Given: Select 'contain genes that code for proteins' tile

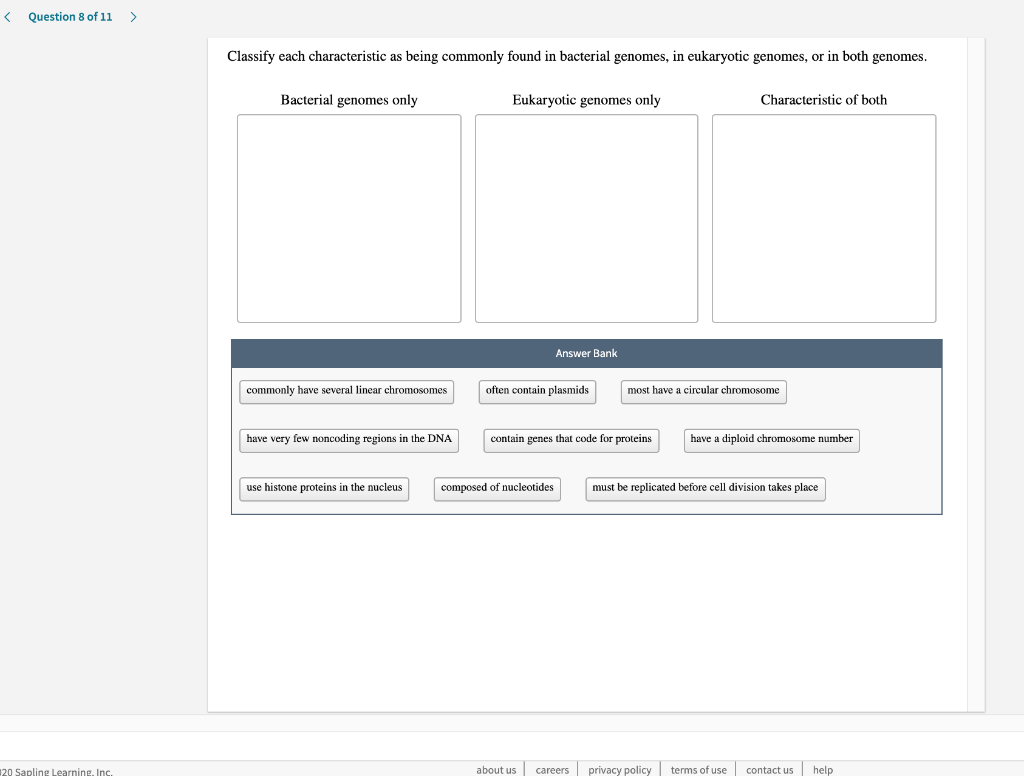Looking at the screenshot, I should point(571,440).
